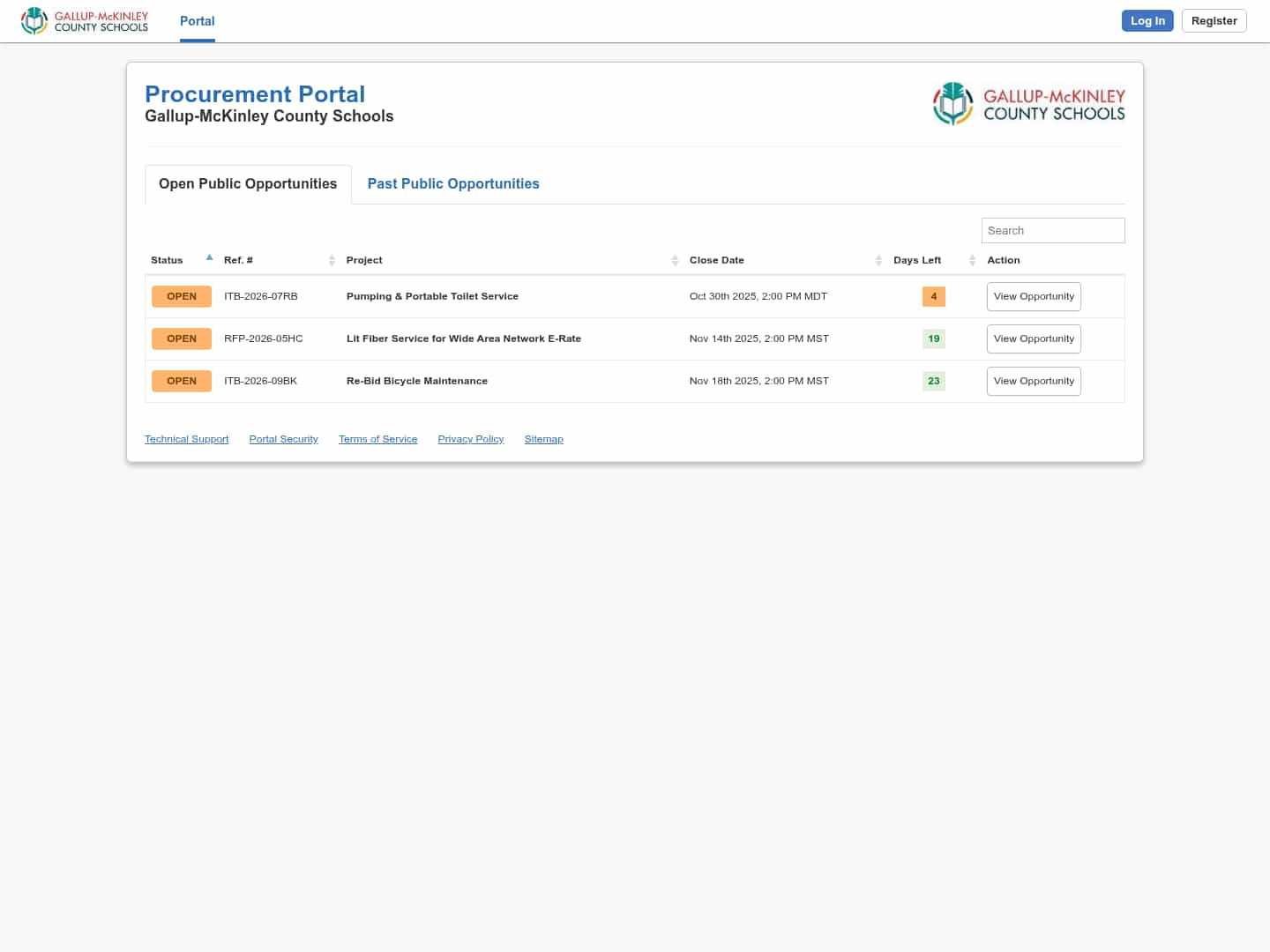Click the Lit Fiber Service project title
Image resolution: width=1270 pixels, height=952 pixels.
[x=464, y=338]
